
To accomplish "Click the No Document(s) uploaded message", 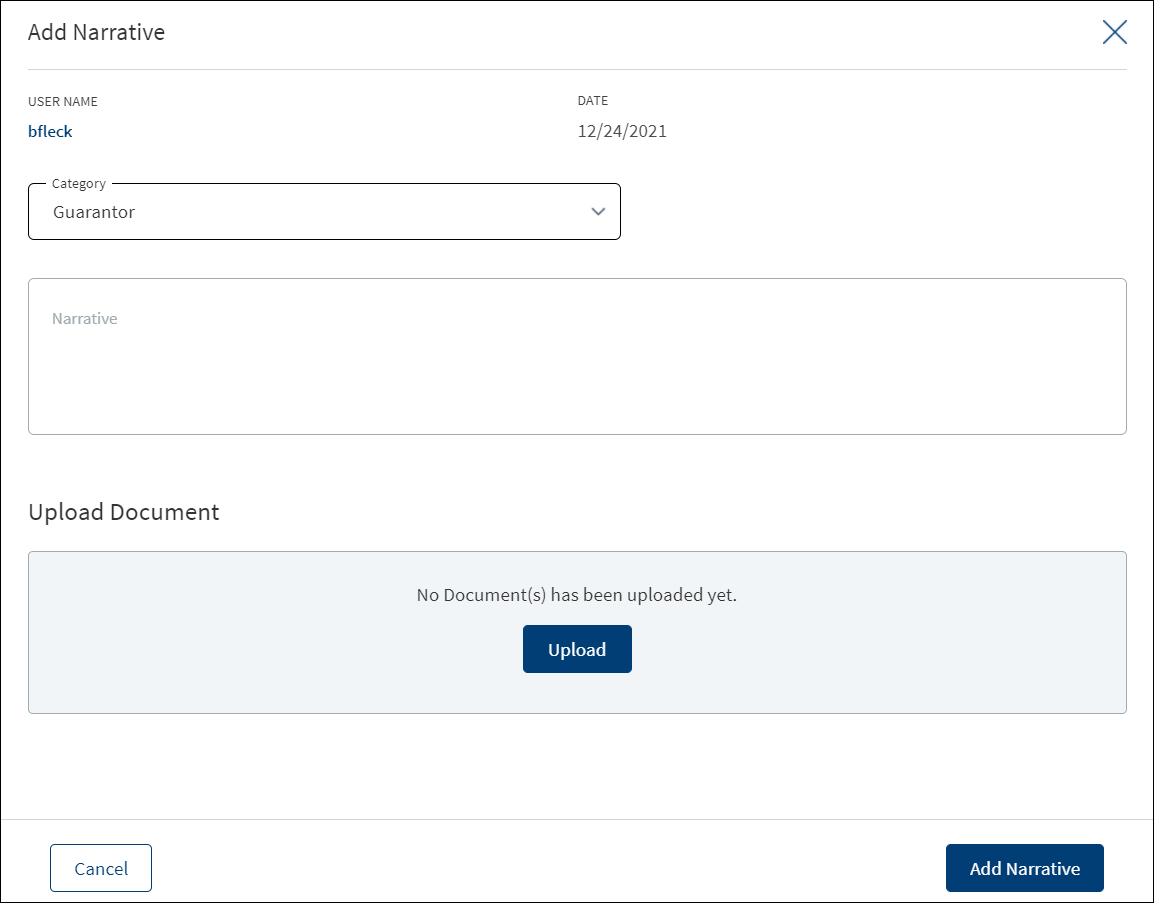I will (576, 595).
